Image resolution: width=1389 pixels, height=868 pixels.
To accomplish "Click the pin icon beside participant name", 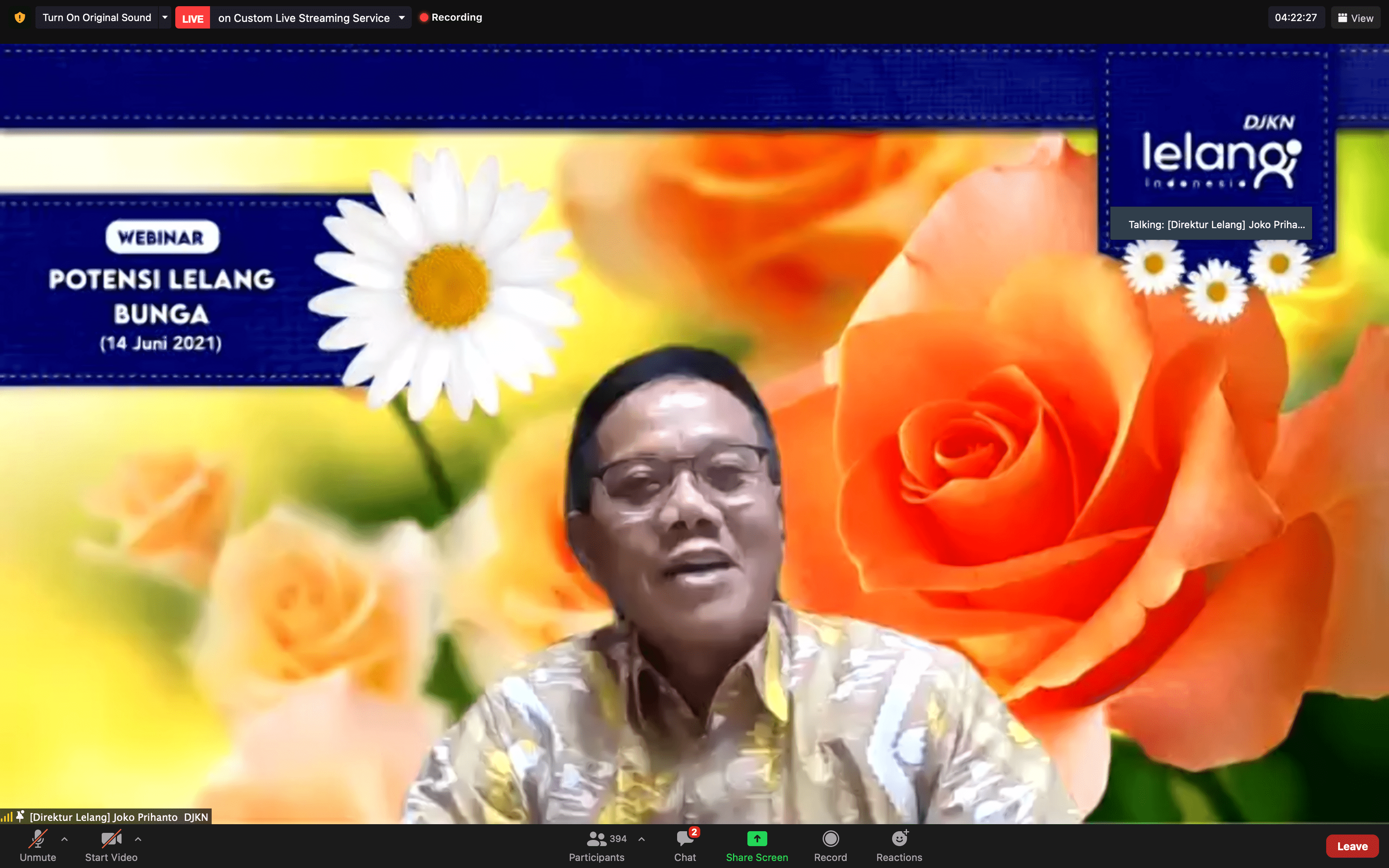I will (21, 816).
